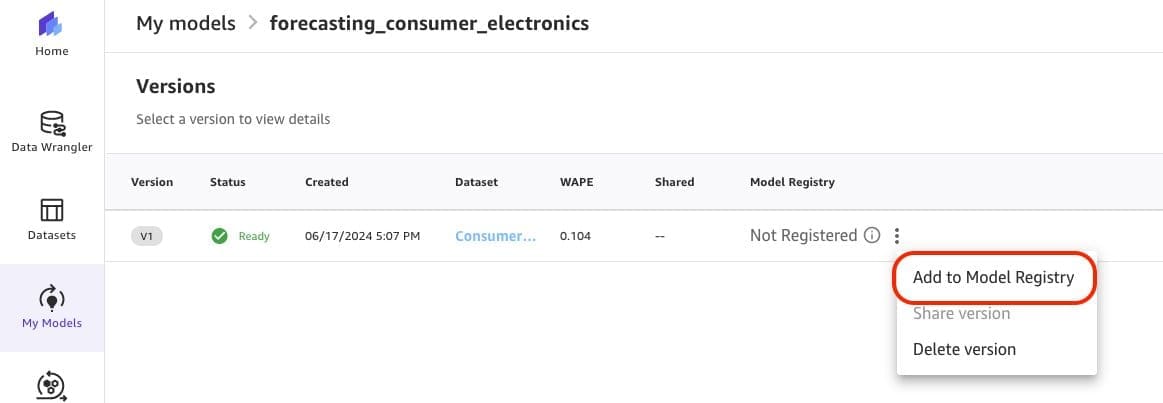The width and height of the screenshot is (1163, 403).
Task: Open the Data Wrangler sidebar icon
Action: (51, 124)
